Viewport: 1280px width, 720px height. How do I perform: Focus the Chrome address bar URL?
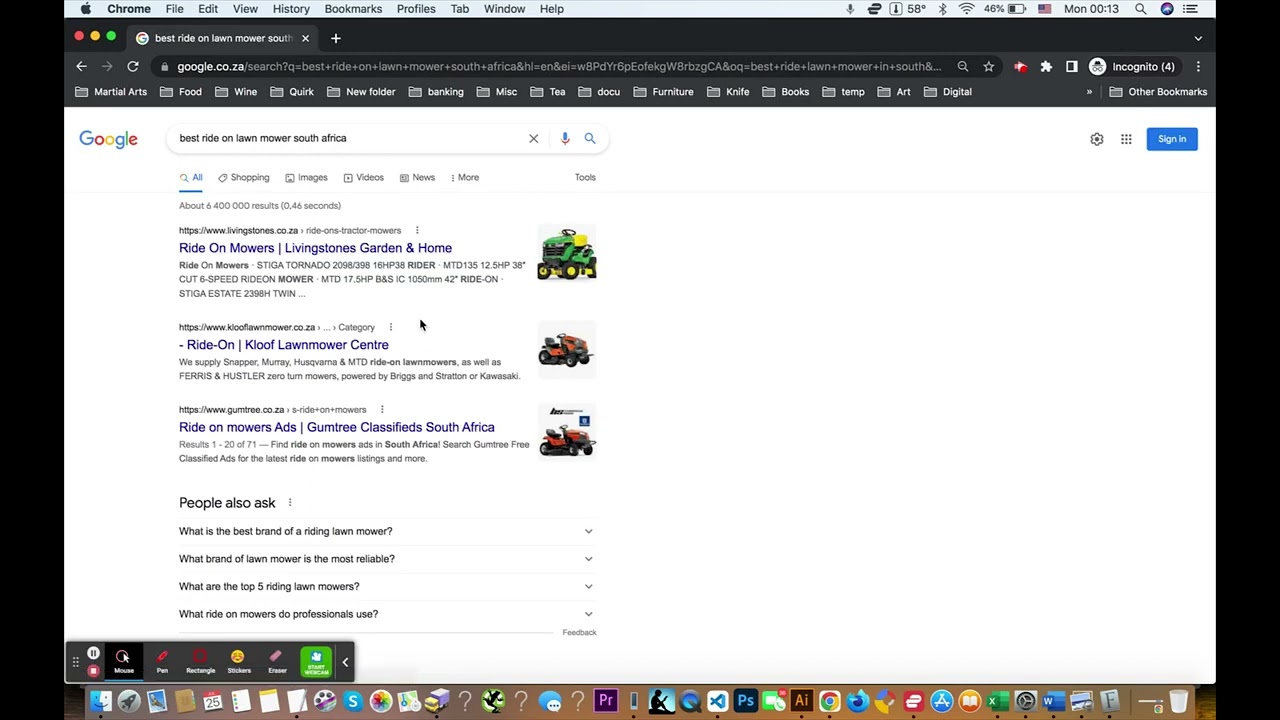pyautogui.click(x=558, y=67)
